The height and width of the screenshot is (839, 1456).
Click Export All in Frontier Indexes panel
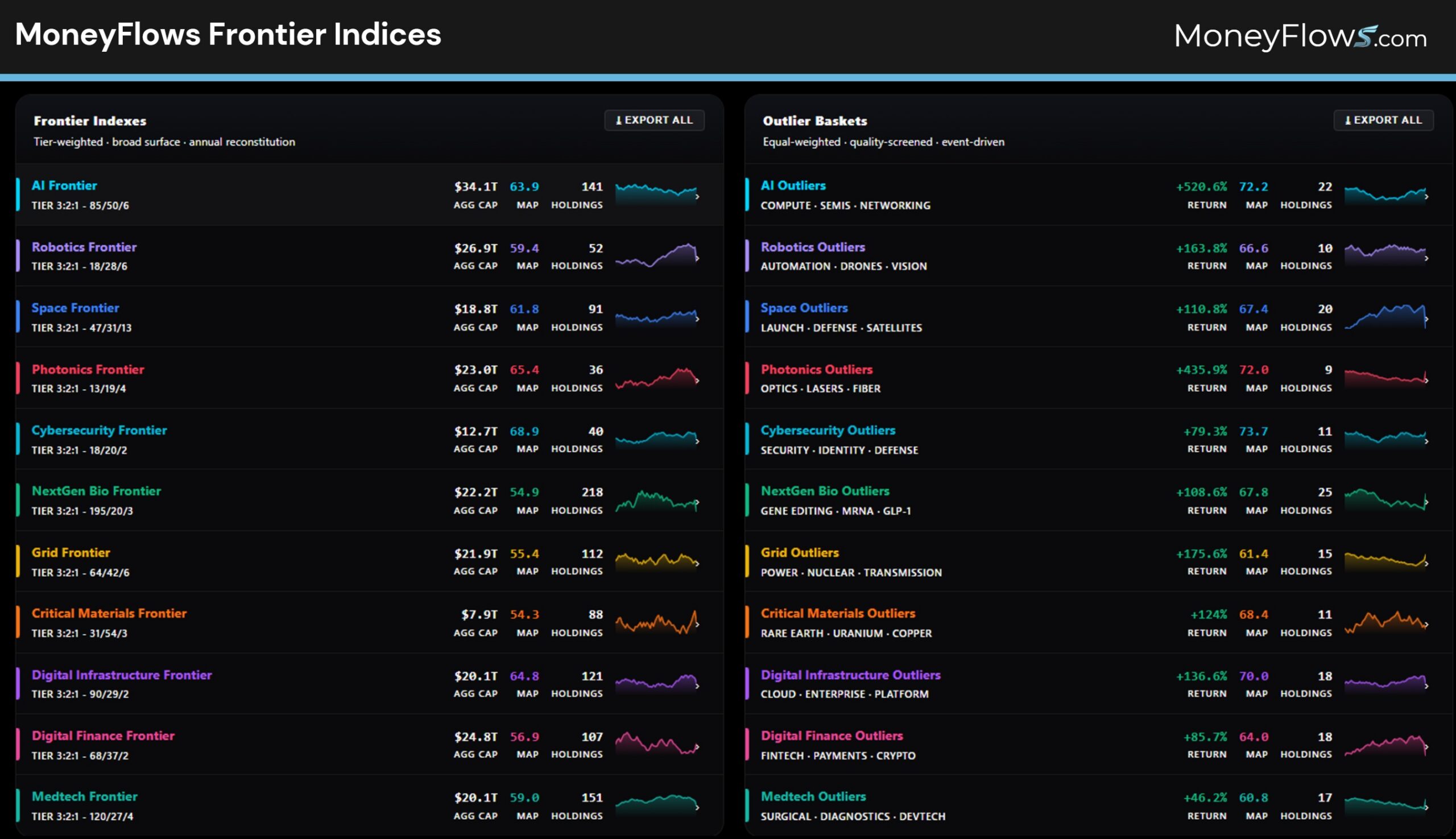coord(654,120)
